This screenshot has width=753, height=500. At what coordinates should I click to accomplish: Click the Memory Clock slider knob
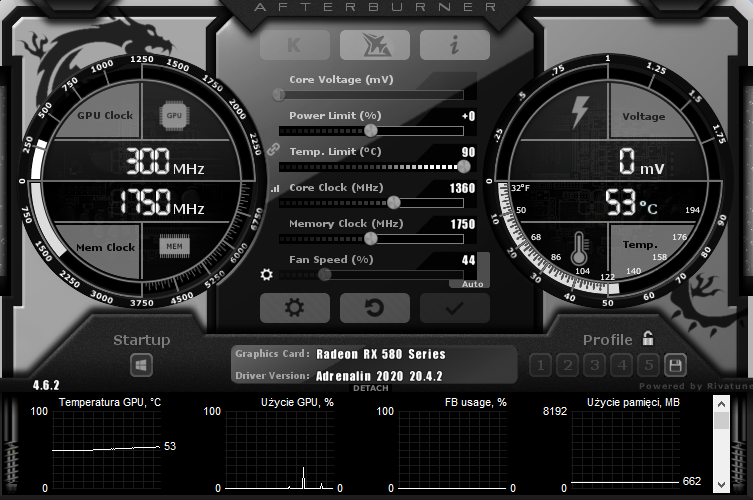coord(371,238)
